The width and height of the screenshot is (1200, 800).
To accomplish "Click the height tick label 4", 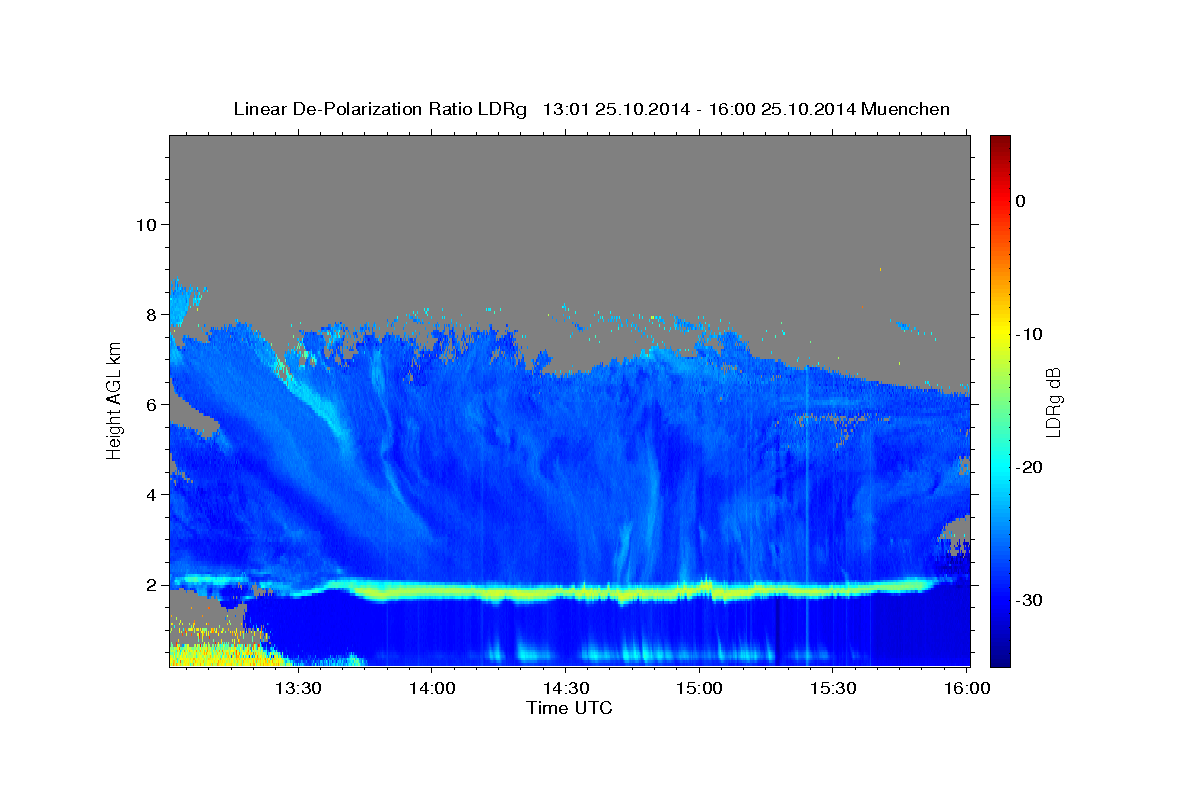I will point(153,494).
